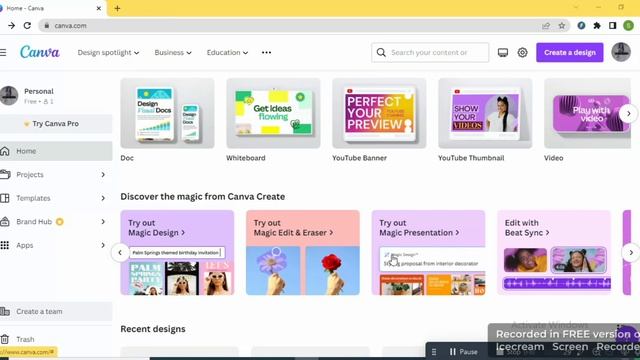Image resolution: width=640 pixels, height=360 pixels.
Task: Click the Recent designs heading
Action: 153,329
